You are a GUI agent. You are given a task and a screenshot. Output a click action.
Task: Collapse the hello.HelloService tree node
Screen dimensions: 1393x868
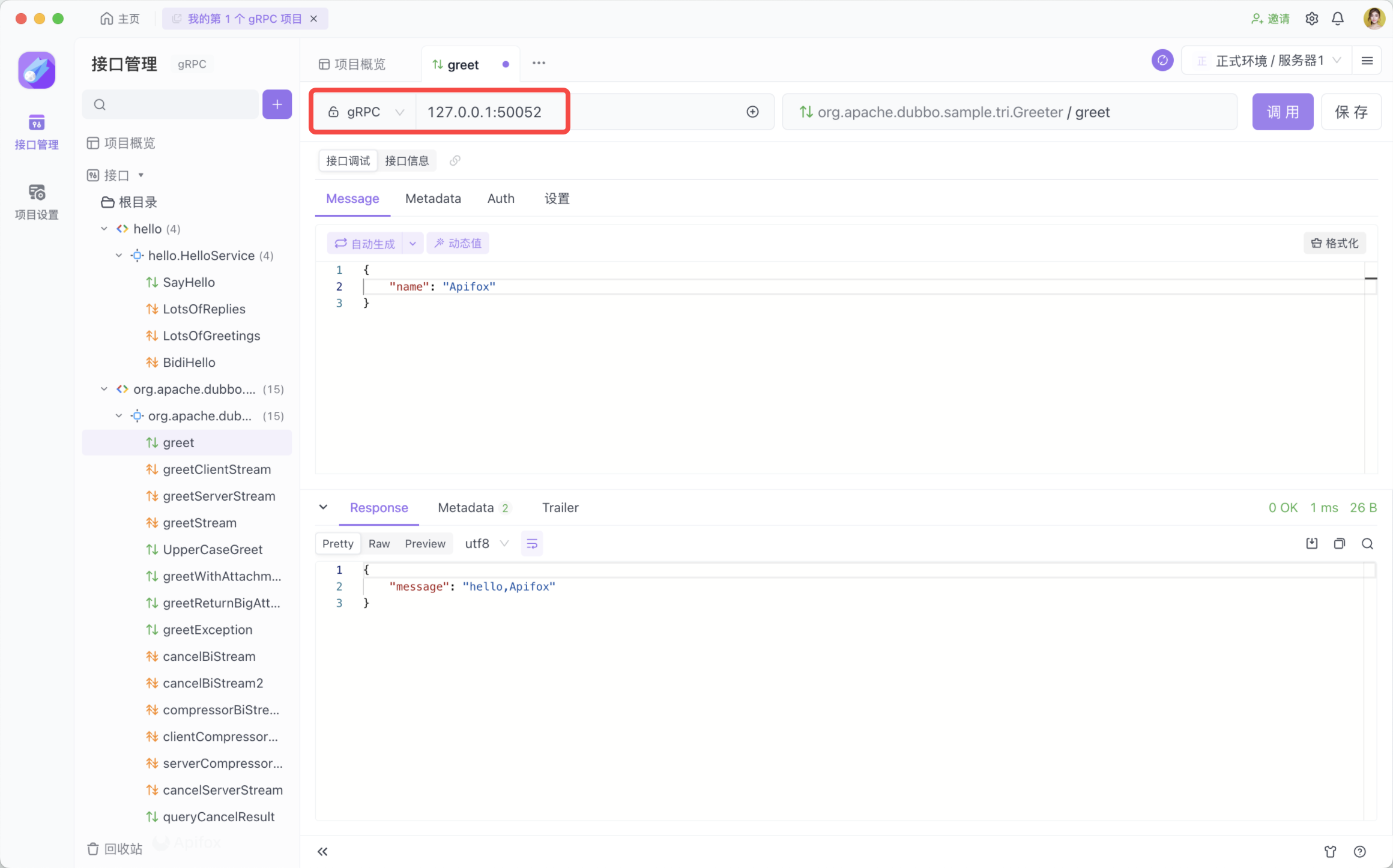coord(119,256)
